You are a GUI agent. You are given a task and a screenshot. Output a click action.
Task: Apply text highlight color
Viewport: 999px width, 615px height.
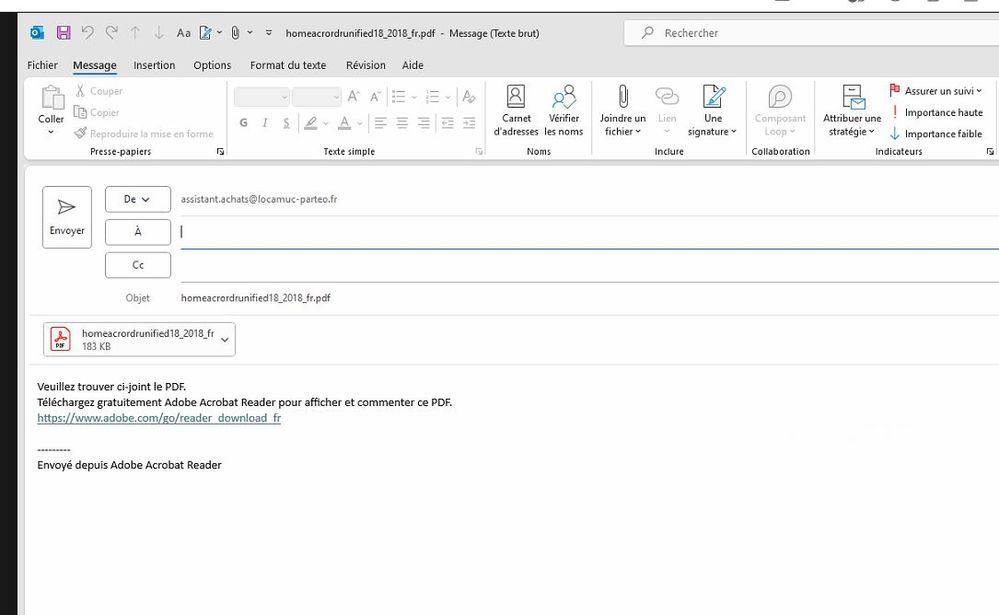click(x=311, y=123)
